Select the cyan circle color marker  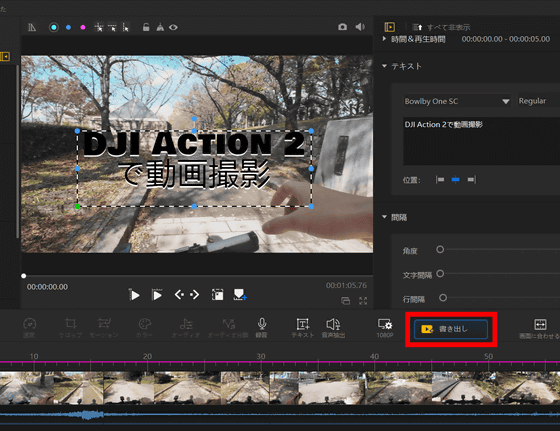point(54,27)
